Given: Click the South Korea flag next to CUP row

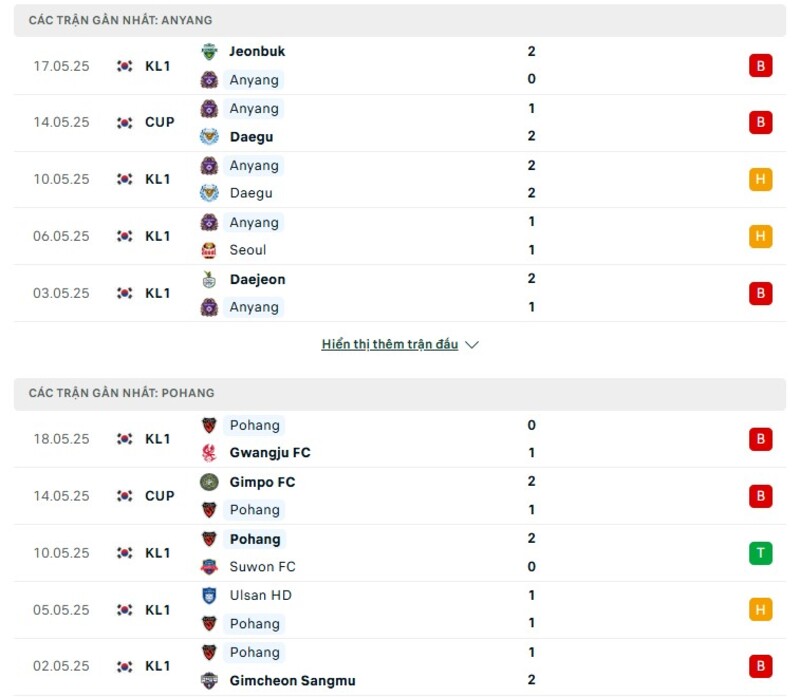Looking at the screenshot, I should coord(122,122).
